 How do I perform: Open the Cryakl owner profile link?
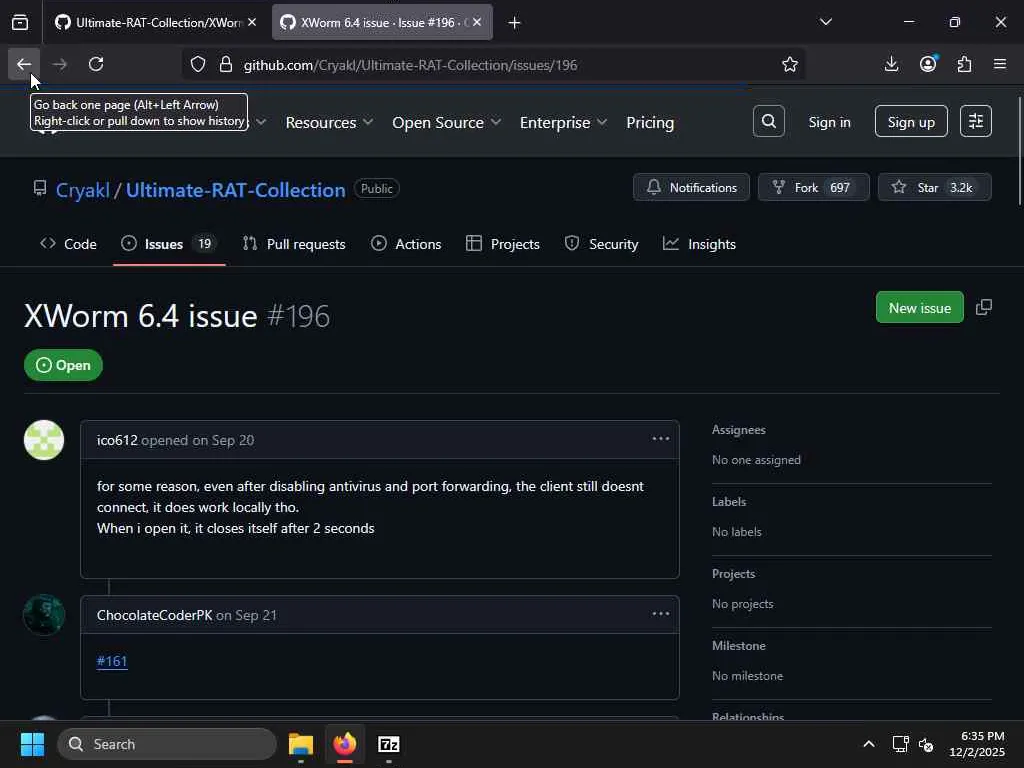(x=83, y=189)
